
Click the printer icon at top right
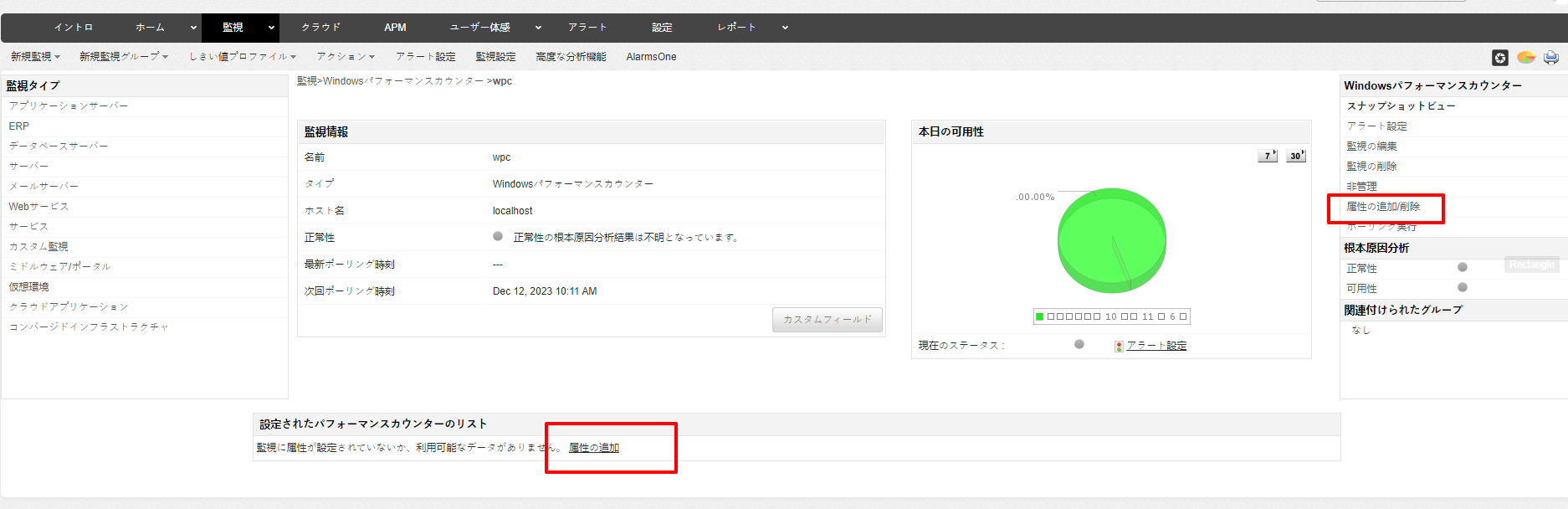(1550, 57)
